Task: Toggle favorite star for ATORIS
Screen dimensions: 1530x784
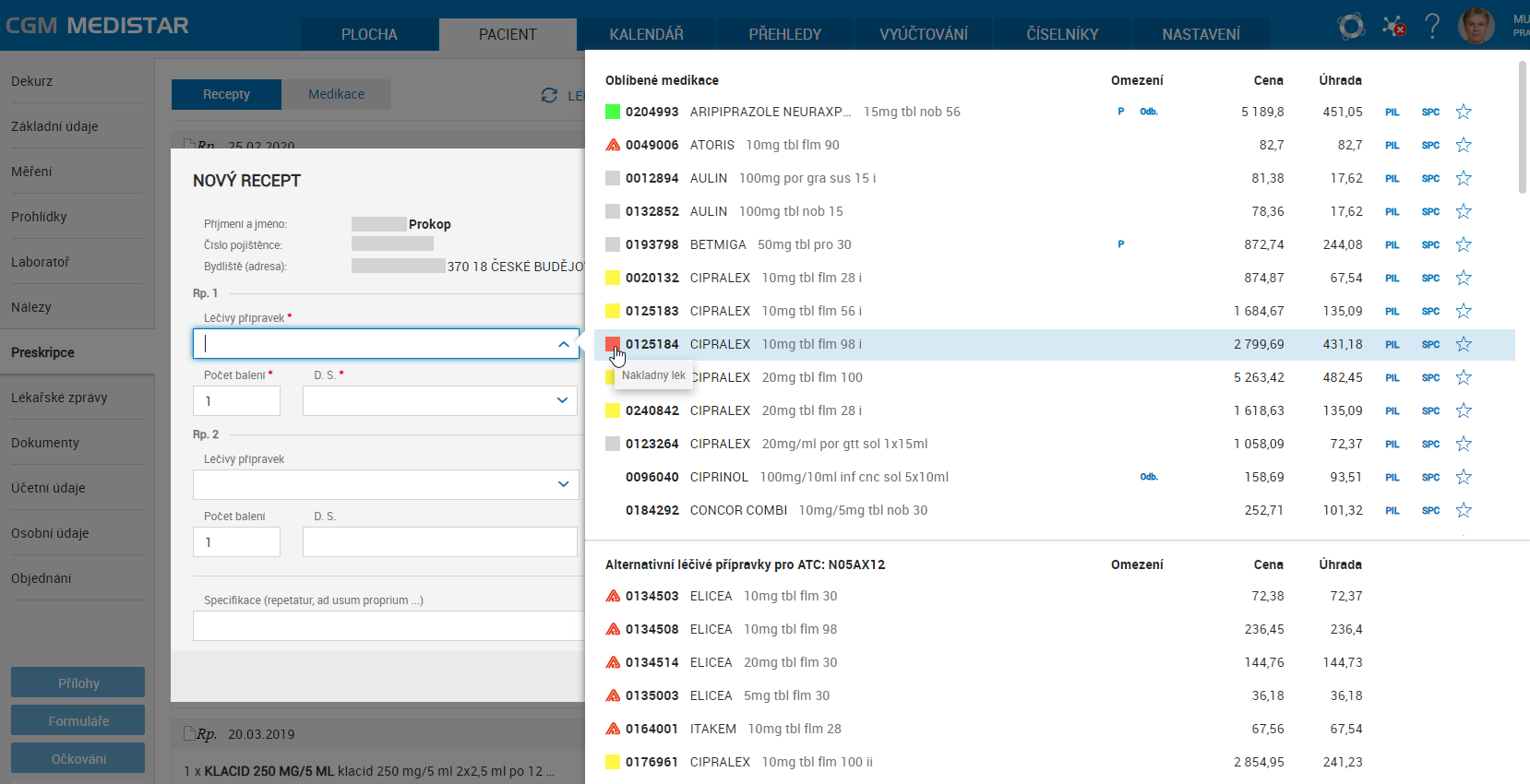Action: coord(1464,145)
